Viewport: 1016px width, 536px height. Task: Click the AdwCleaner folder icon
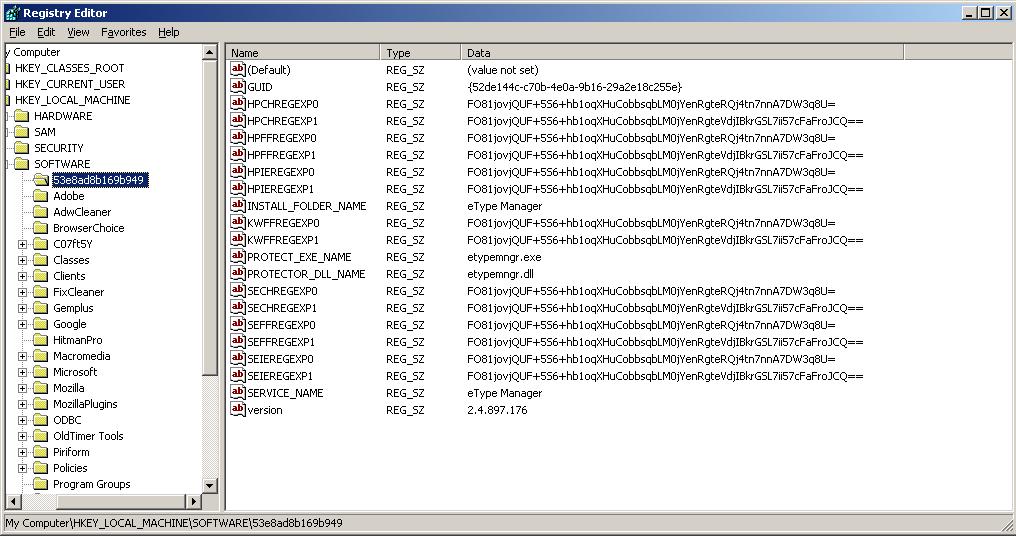40,212
